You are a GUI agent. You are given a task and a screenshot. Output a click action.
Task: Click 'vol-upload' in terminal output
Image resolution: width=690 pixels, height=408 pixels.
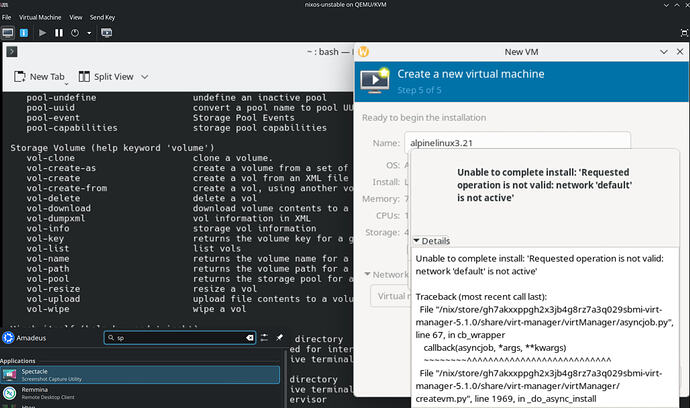click(53, 299)
